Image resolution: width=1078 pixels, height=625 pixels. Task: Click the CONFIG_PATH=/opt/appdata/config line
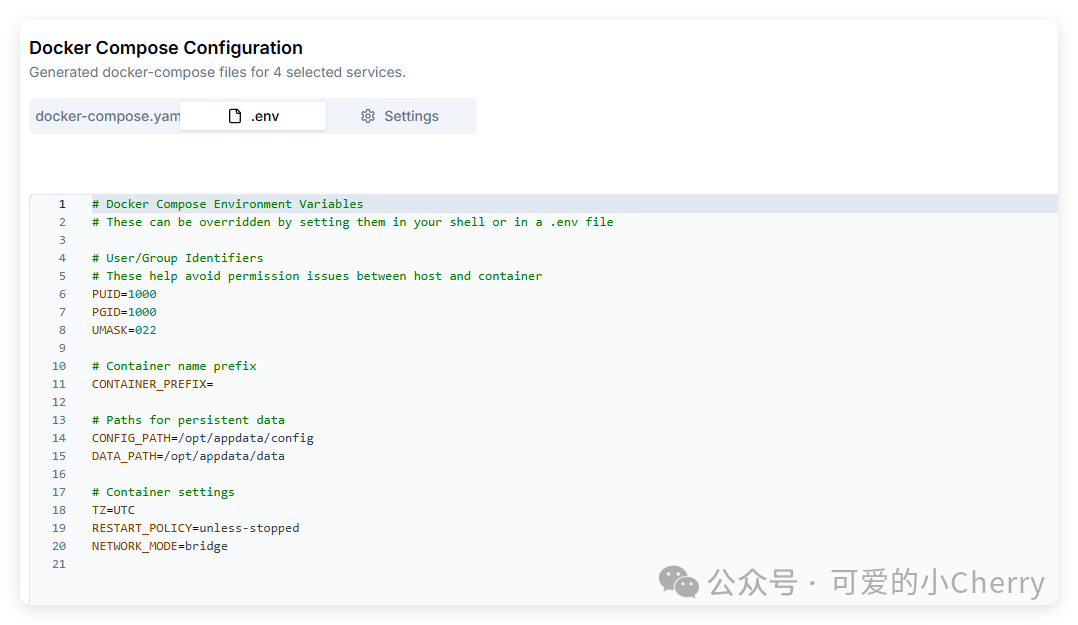pyautogui.click(x=203, y=438)
